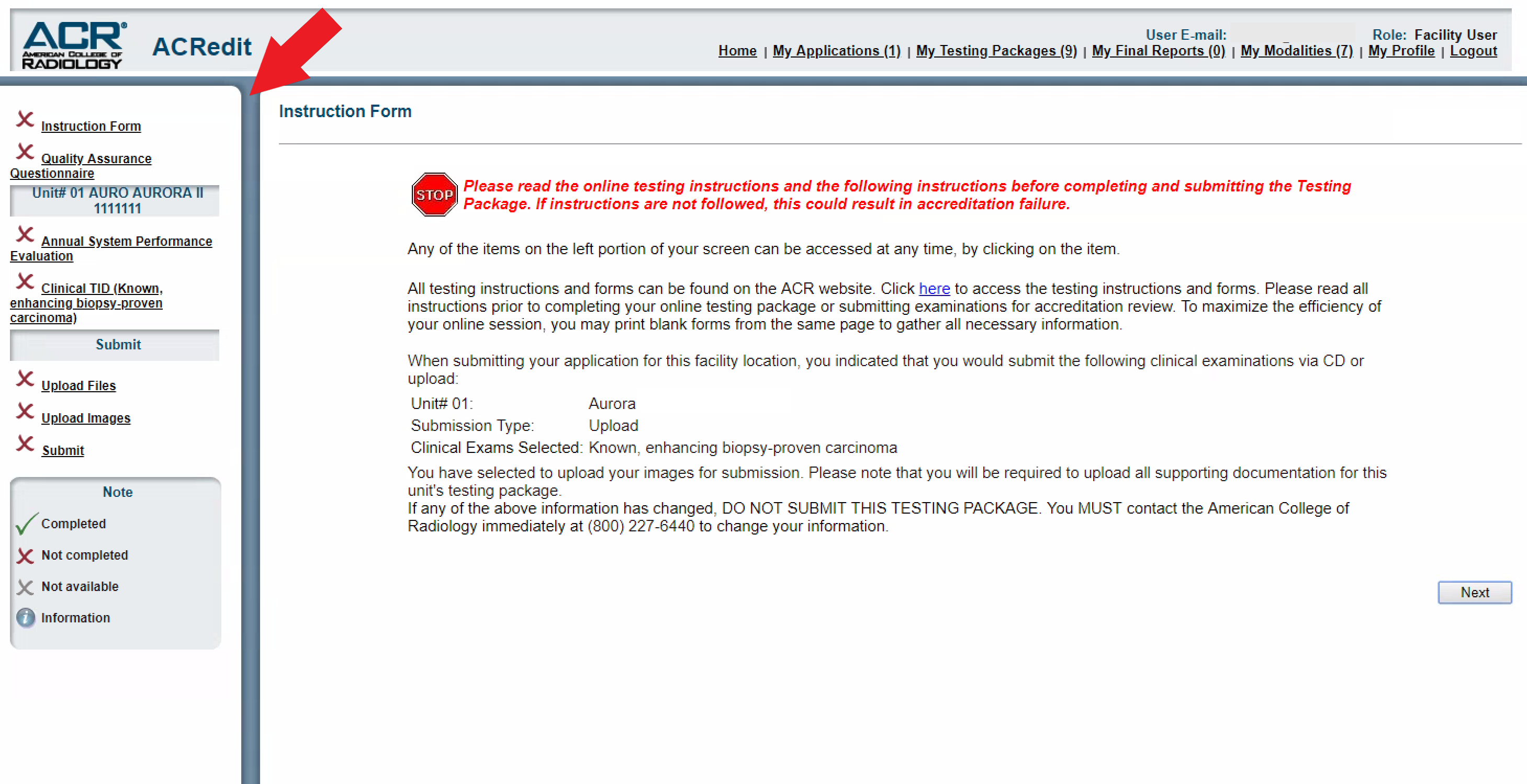This screenshot has width=1527, height=784.
Task: Click the red X beside Quality Assurance Questionnaire
Action: [25, 152]
